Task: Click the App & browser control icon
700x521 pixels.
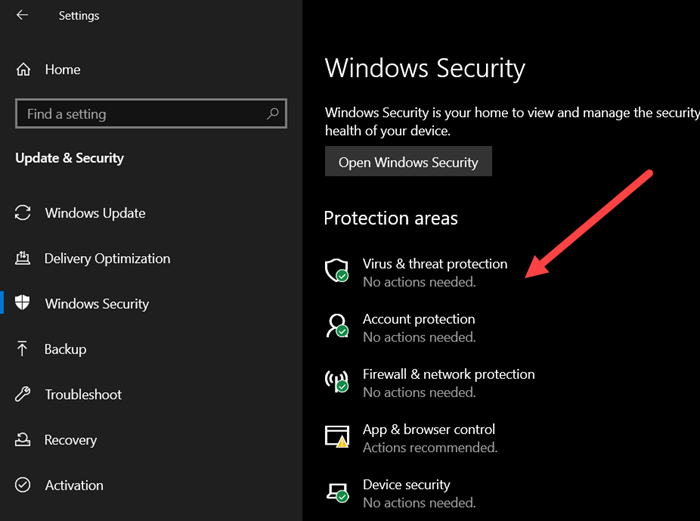Action: click(x=337, y=436)
